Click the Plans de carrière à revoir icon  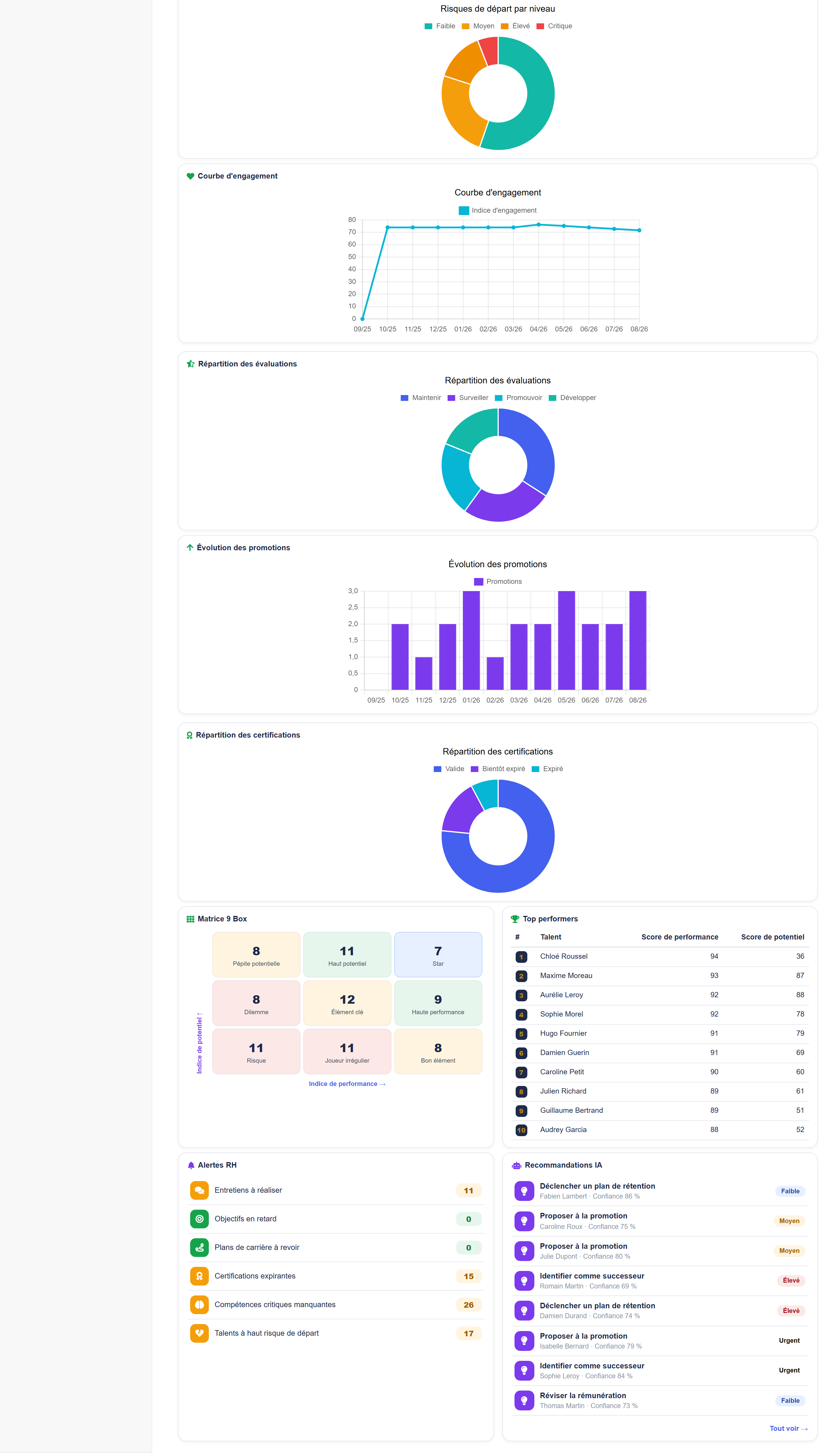[199, 1247]
